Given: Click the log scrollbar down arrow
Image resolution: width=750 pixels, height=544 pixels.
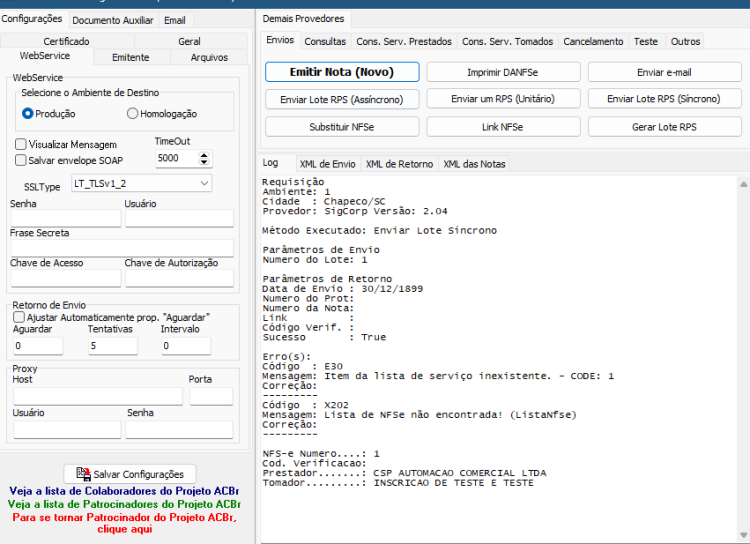Looking at the screenshot, I should [743, 535].
